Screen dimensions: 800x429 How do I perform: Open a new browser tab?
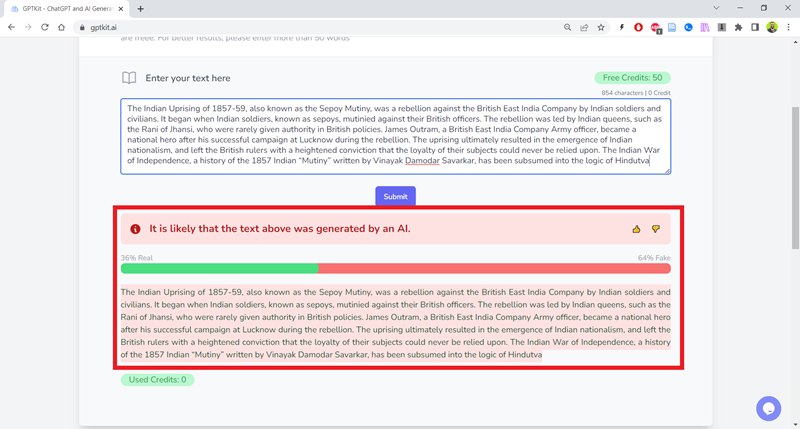tap(140, 9)
